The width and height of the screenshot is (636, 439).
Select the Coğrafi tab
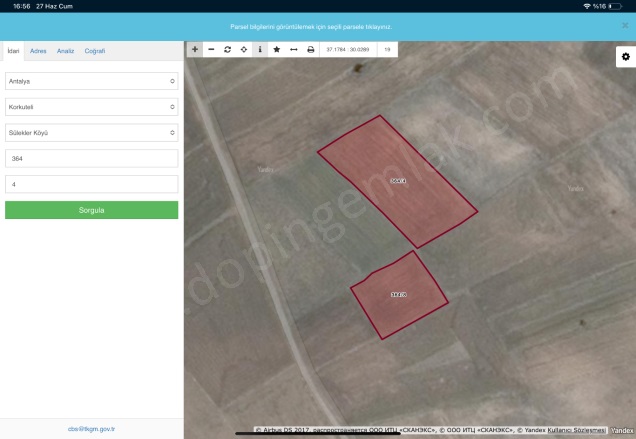point(95,50)
